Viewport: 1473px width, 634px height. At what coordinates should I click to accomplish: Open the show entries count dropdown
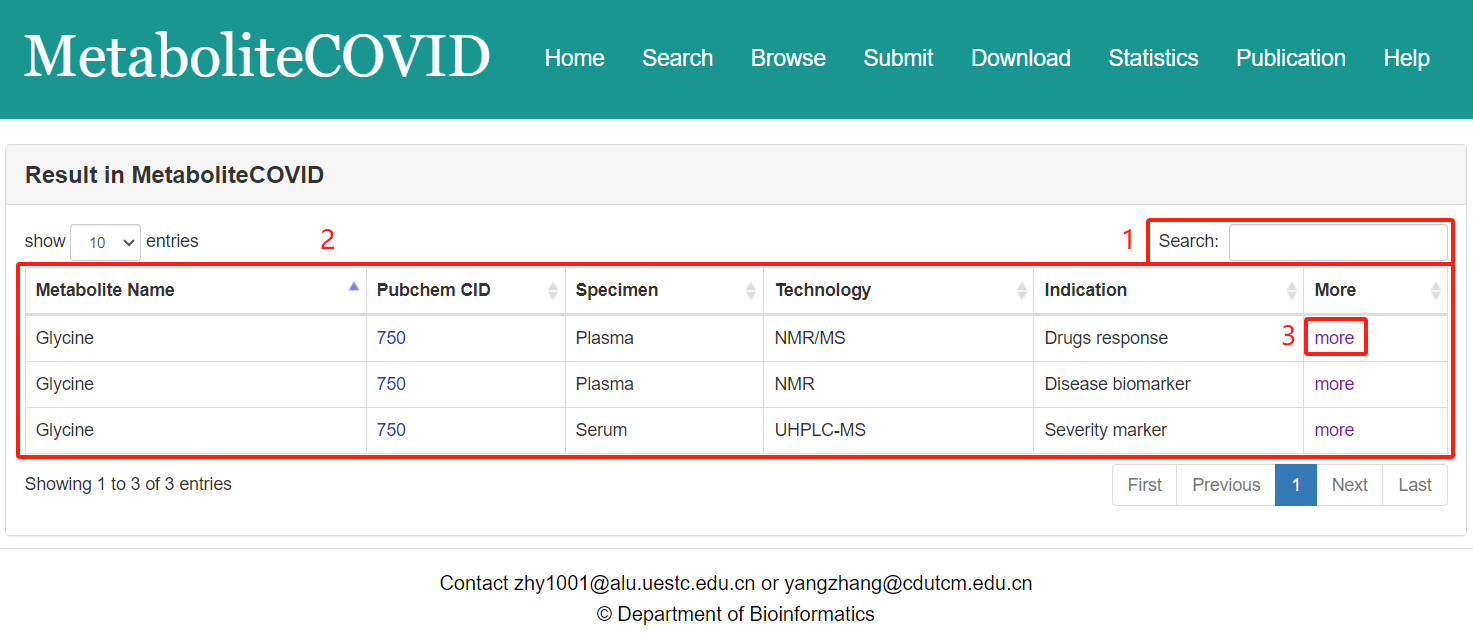coord(105,242)
